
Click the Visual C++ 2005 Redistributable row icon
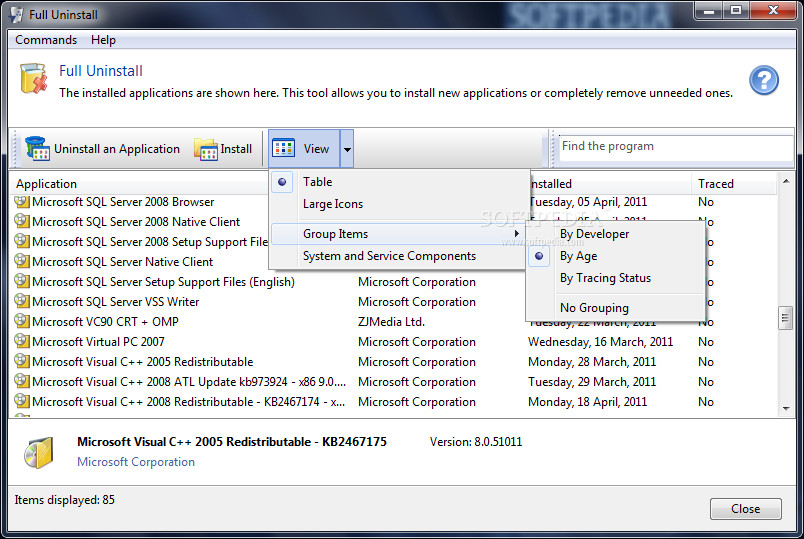tap(22, 362)
